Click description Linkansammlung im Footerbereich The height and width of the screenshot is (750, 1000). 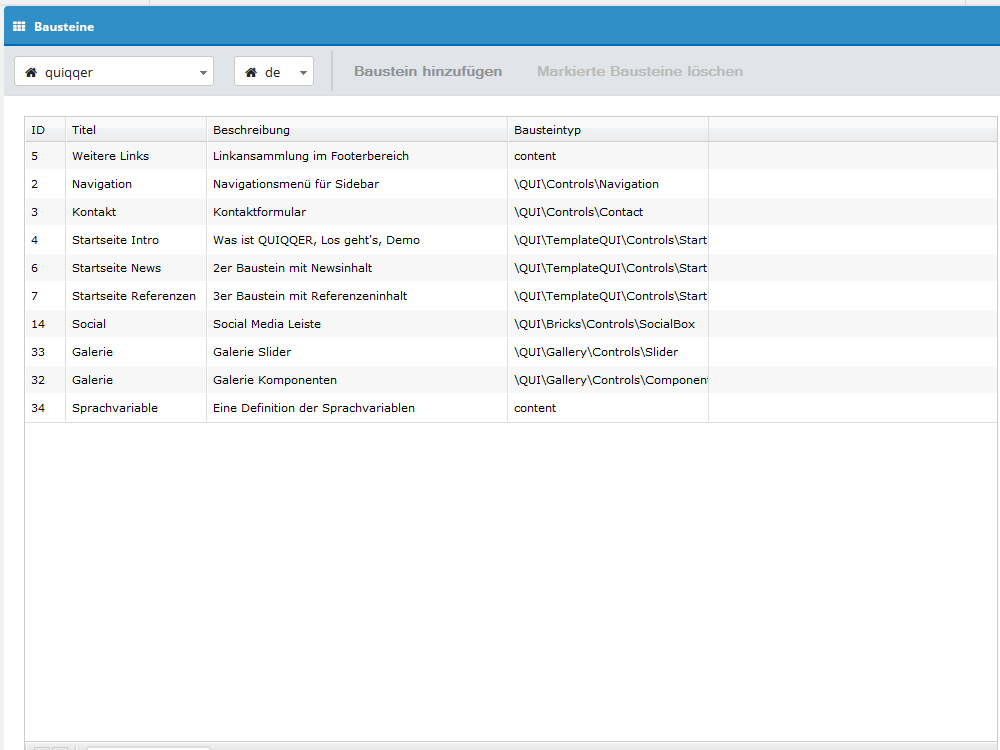[311, 156]
